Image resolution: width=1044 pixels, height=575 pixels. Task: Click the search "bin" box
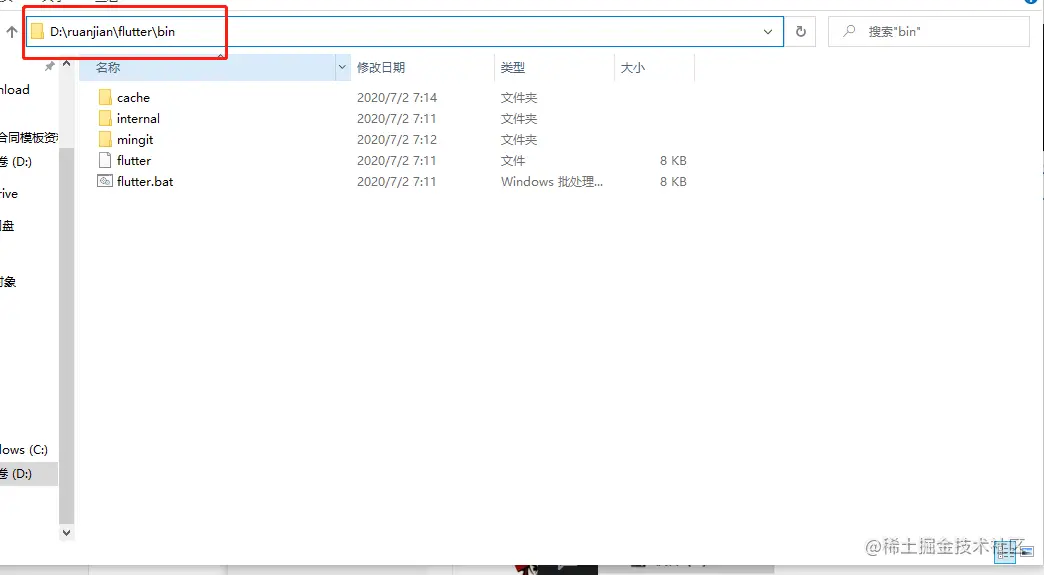pyautogui.click(x=929, y=31)
